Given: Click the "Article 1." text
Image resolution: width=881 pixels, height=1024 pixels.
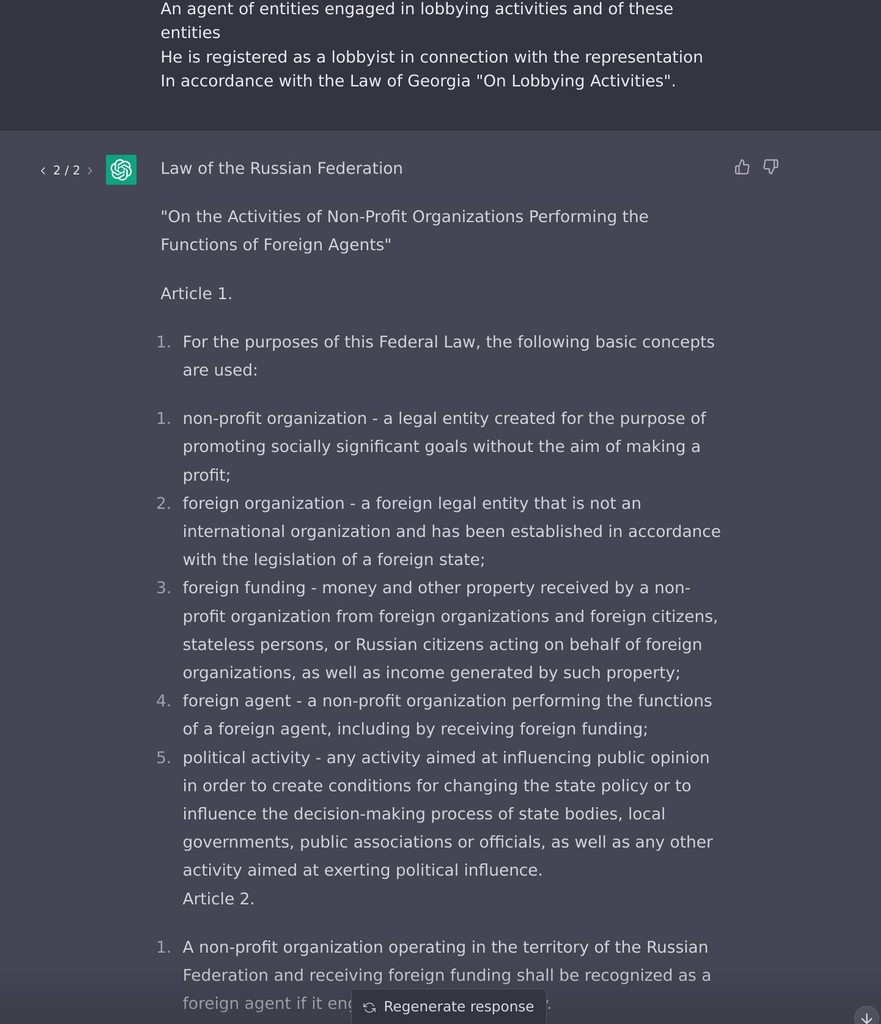Looking at the screenshot, I should (x=196, y=293).
